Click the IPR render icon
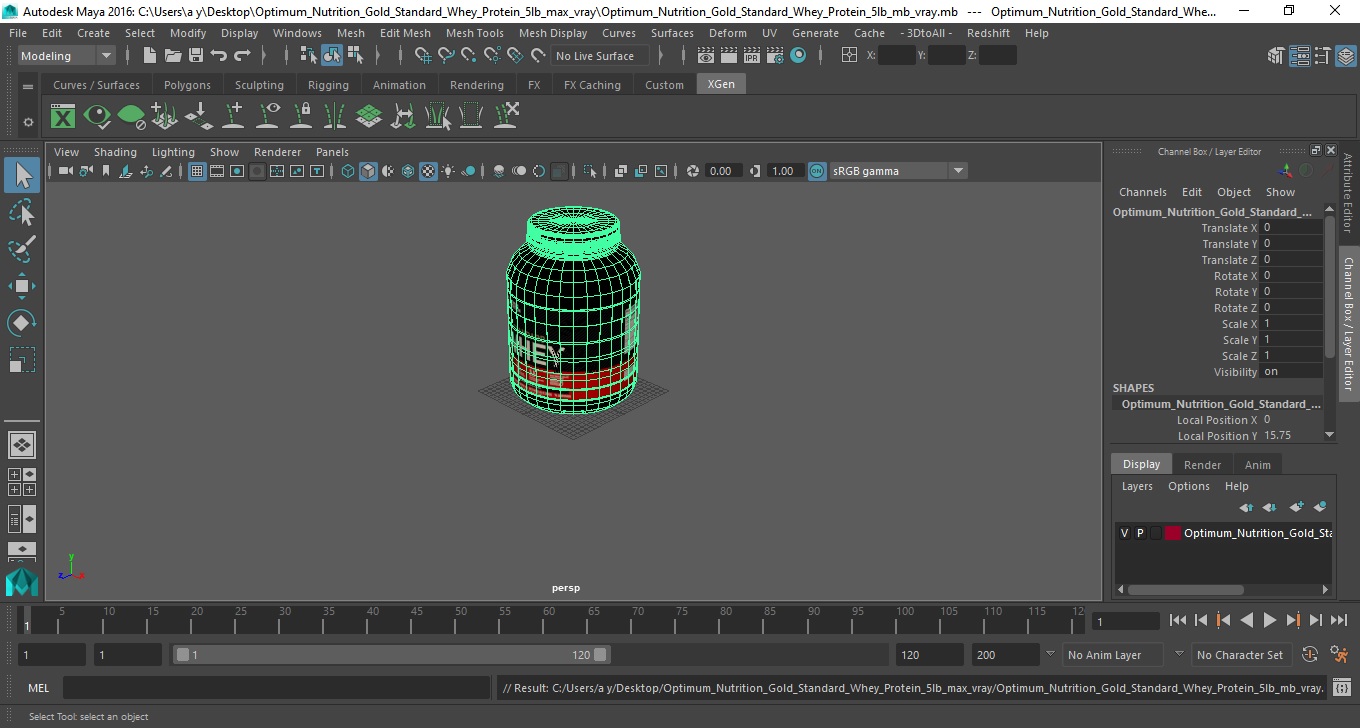The image size is (1360, 728). [x=752, y=56]
